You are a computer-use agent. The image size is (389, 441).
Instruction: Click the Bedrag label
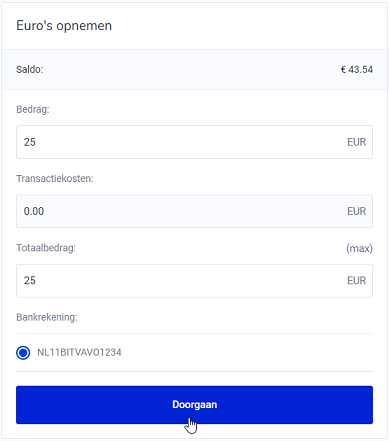[33, 109]
